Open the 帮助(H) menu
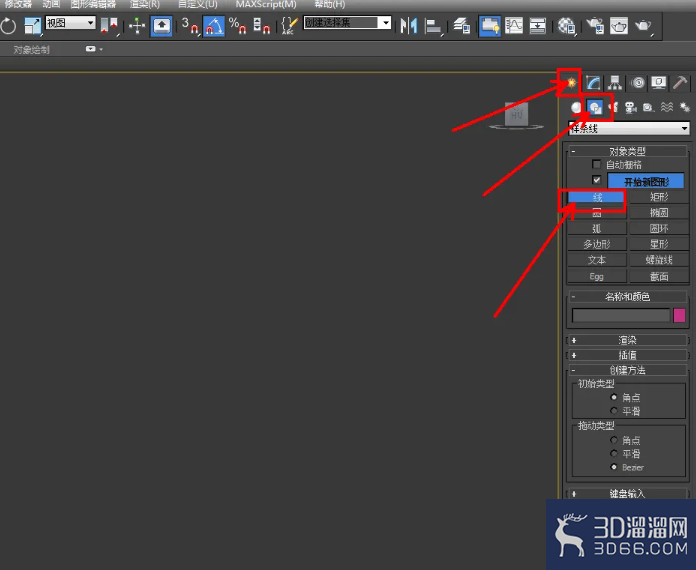Image resolution: width=696 pixels, height=570 pixels. (330, 4)
